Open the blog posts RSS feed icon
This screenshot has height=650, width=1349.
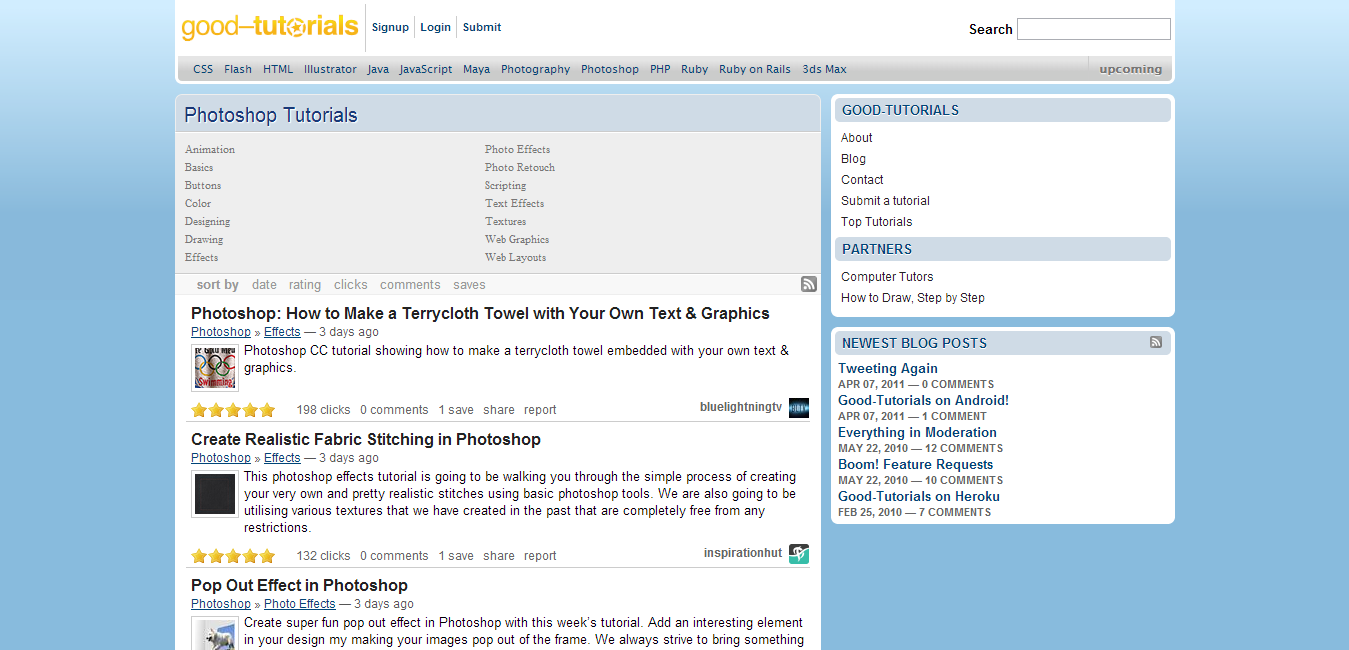(x=1156, y=342)
